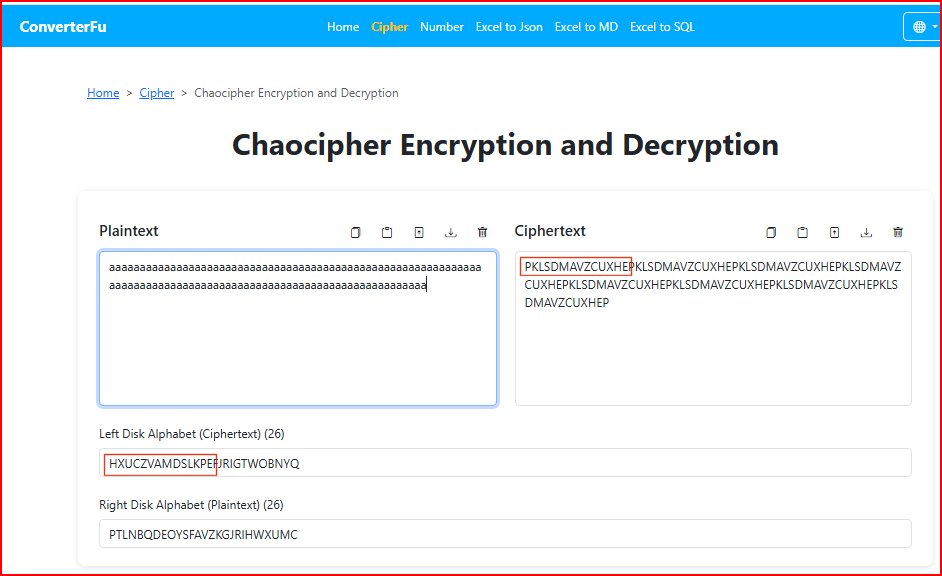Download the Ciphertext result
942x576 pixels.
[866, 231]
